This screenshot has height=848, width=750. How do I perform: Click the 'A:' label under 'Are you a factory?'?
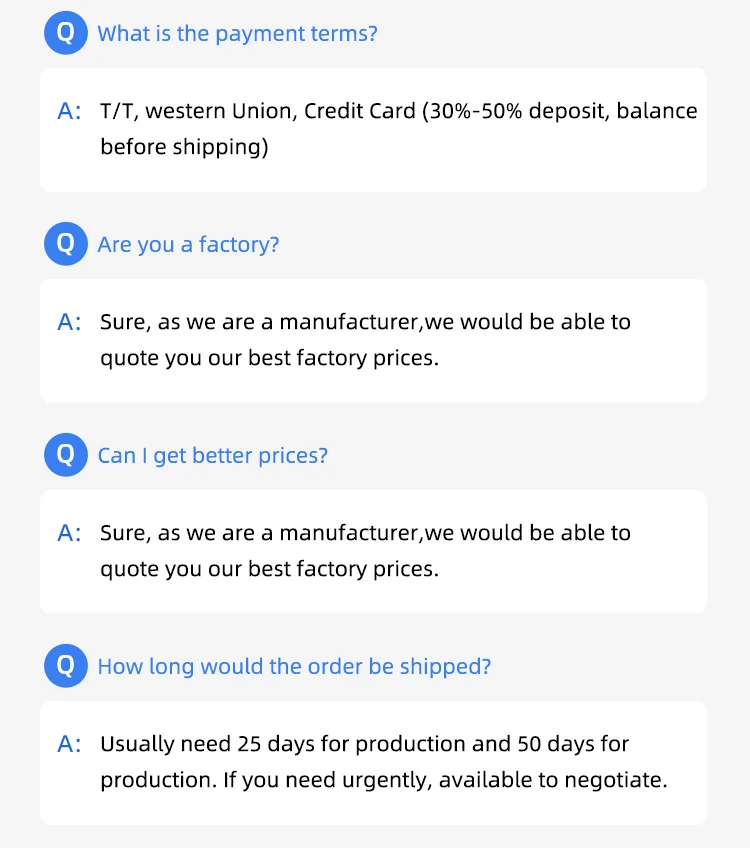(70, 322)
